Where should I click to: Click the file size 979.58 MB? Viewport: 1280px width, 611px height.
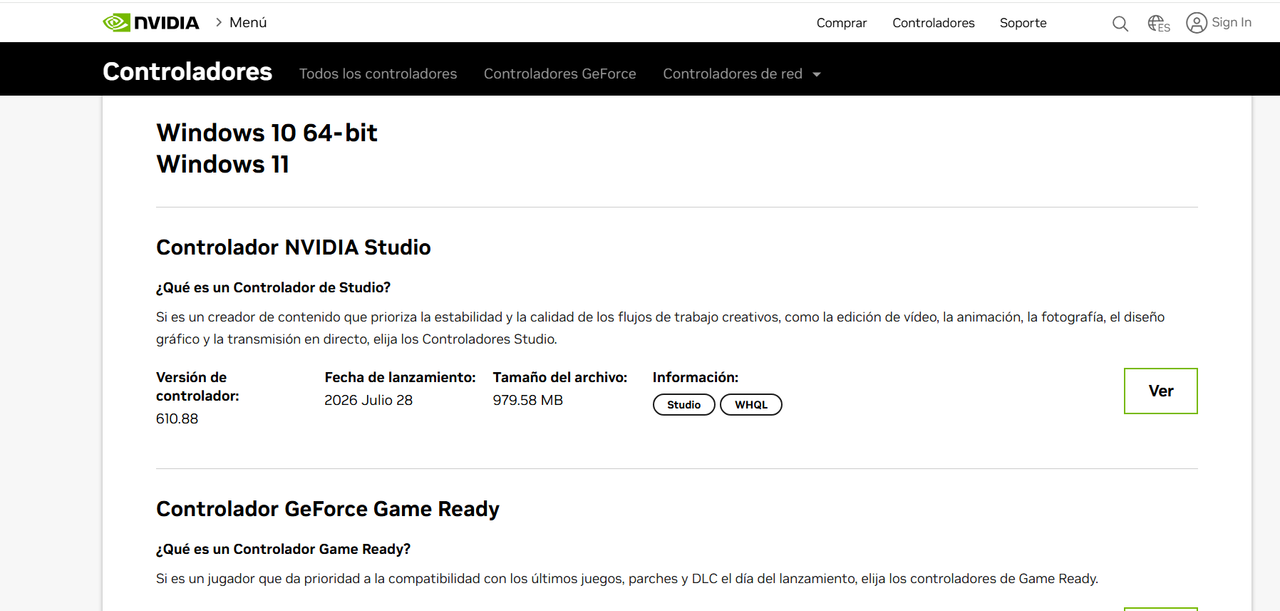(x=528, y=400)
